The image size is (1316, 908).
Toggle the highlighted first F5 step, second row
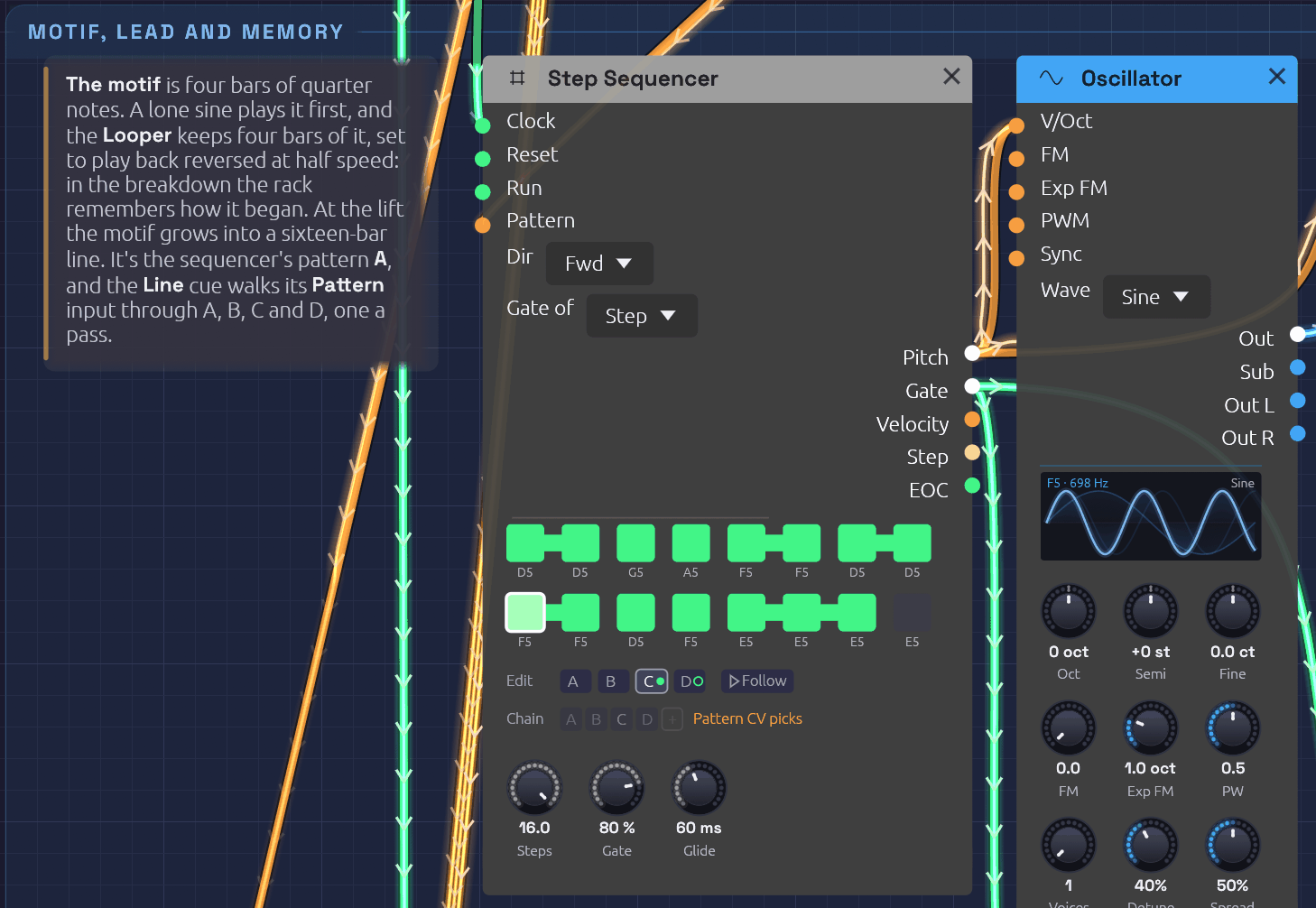[x=525, y=613]
